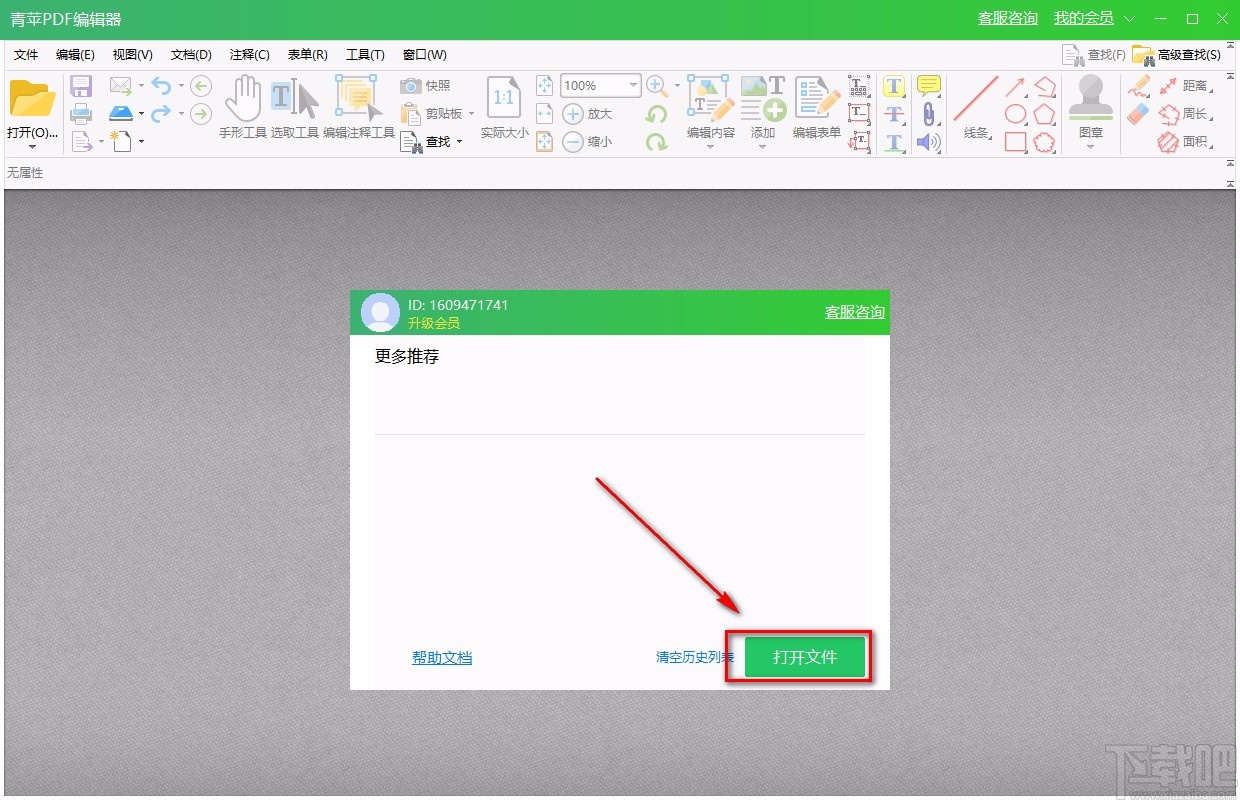Image resolution: width=1240 pixels, height=800 pixels.
Task: Open the 注释(C) menu
Action: point(248,54)
